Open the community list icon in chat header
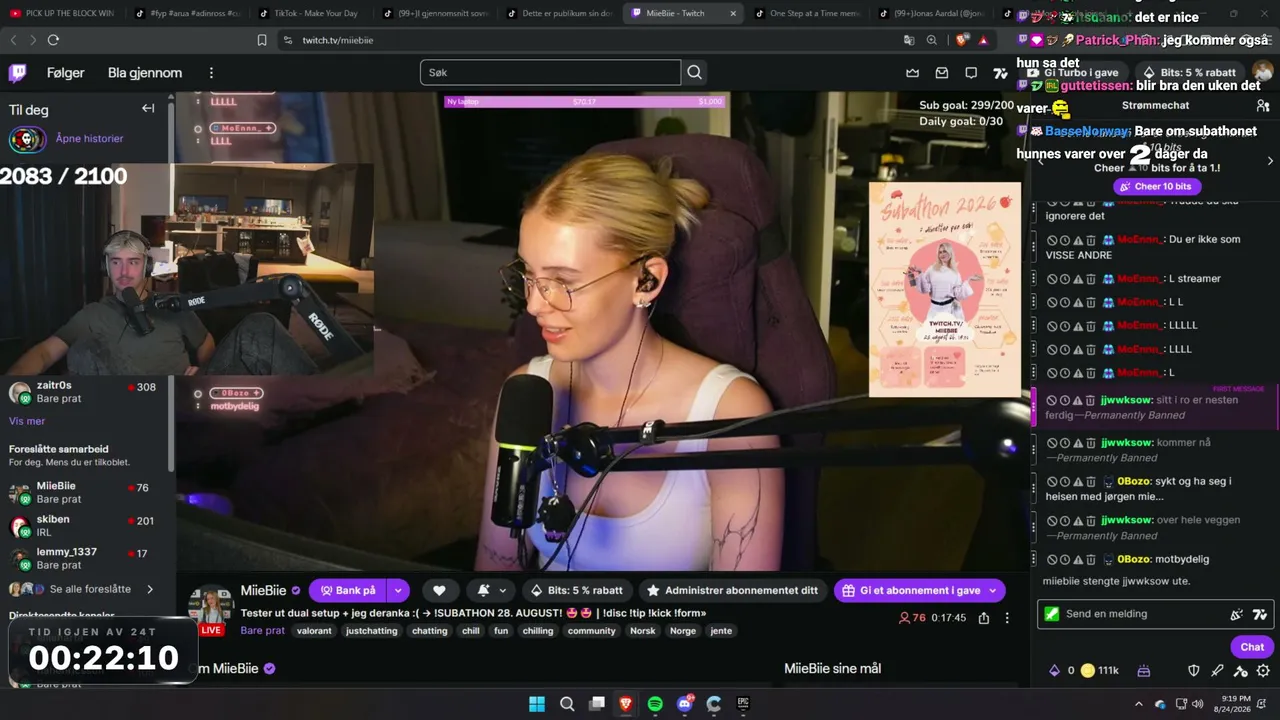This screenshot has height=720, width=1280. coord(1263,105)
